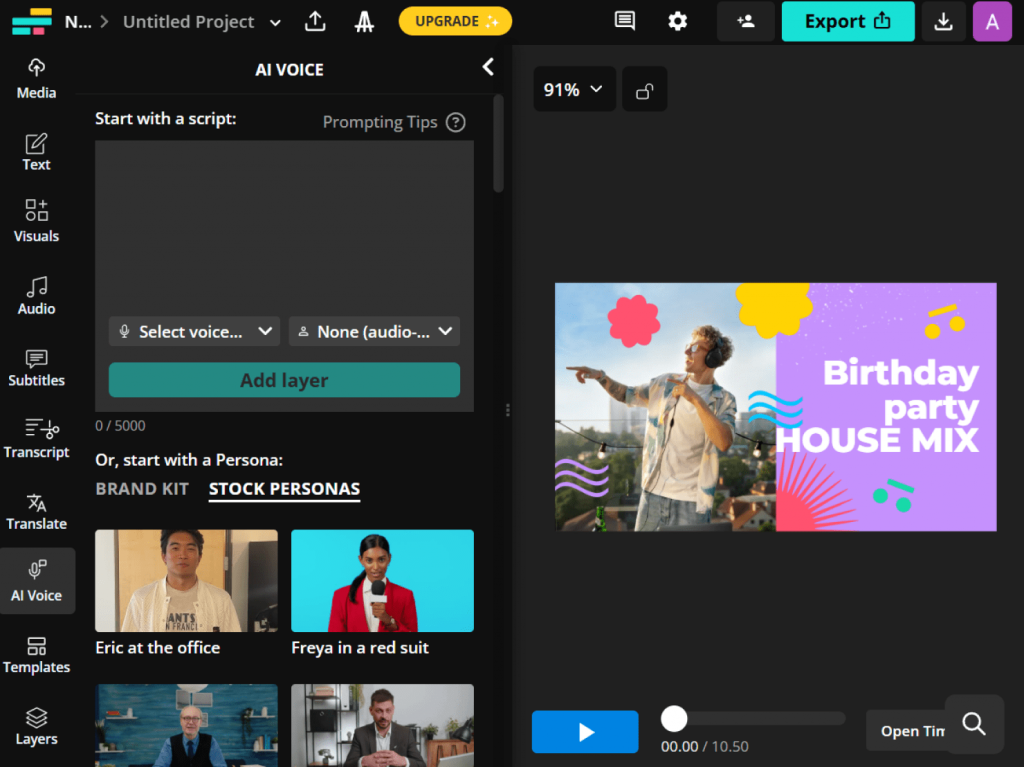Open the Transcript tool with scissors icon

[36, 438]
